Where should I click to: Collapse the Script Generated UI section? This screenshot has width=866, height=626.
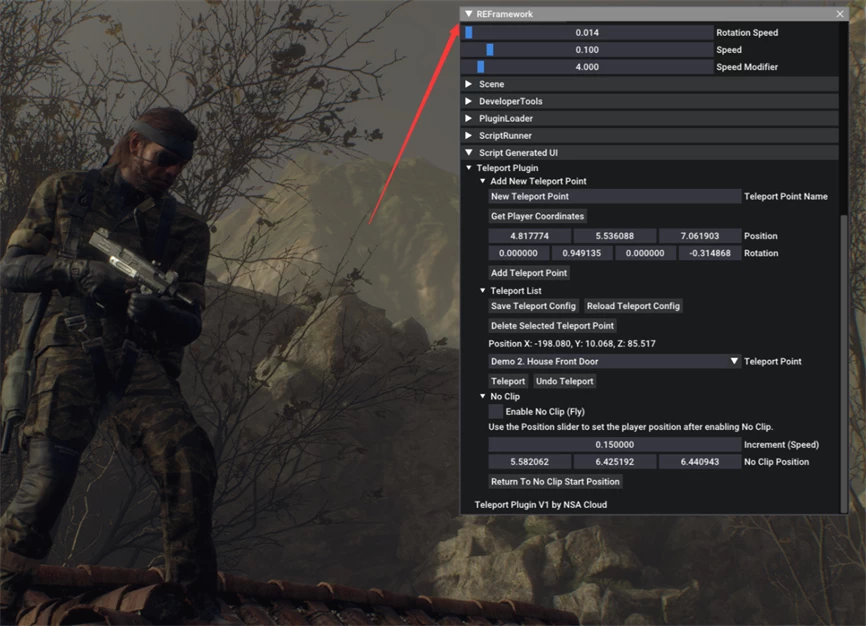469,153
